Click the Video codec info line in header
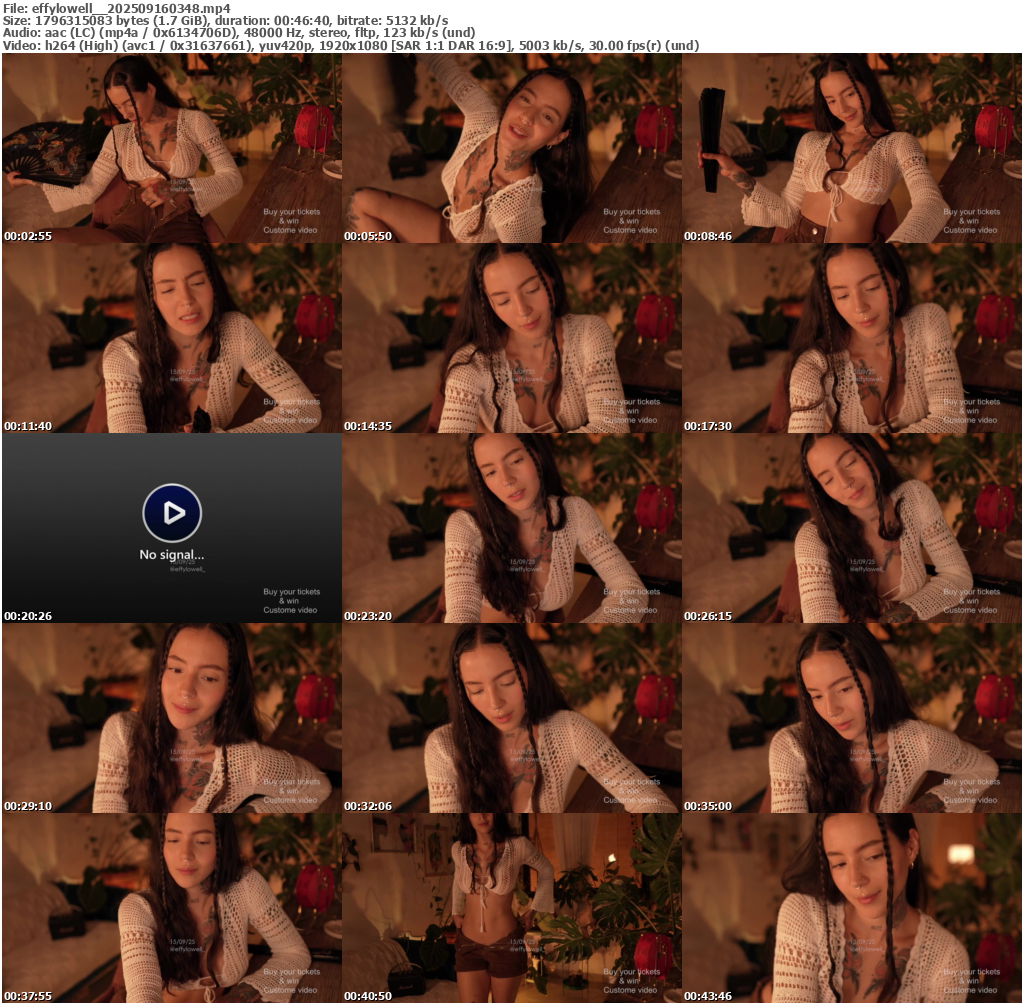 point(350,45)
